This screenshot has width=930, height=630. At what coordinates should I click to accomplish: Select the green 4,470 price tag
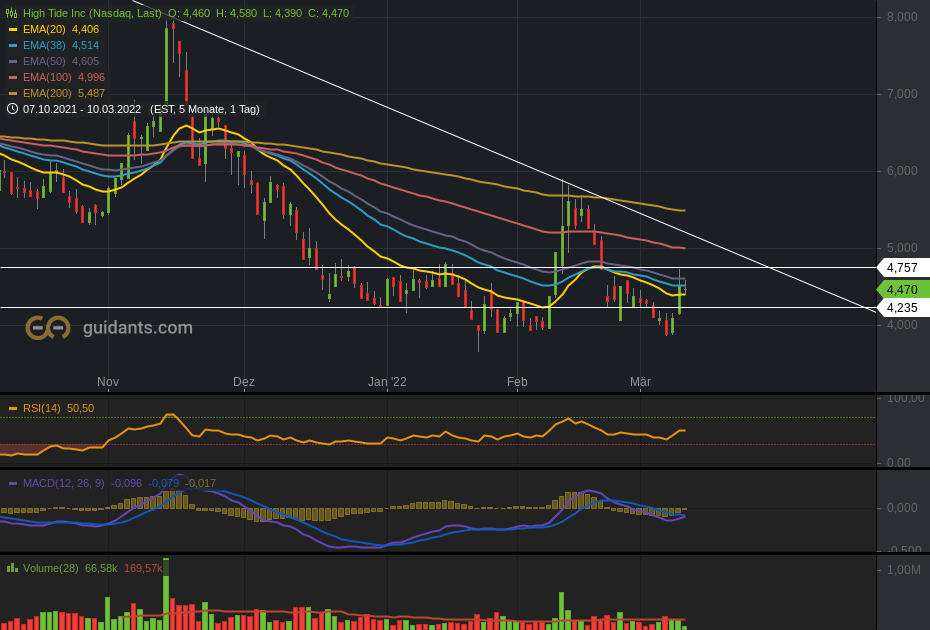[901, 289]
